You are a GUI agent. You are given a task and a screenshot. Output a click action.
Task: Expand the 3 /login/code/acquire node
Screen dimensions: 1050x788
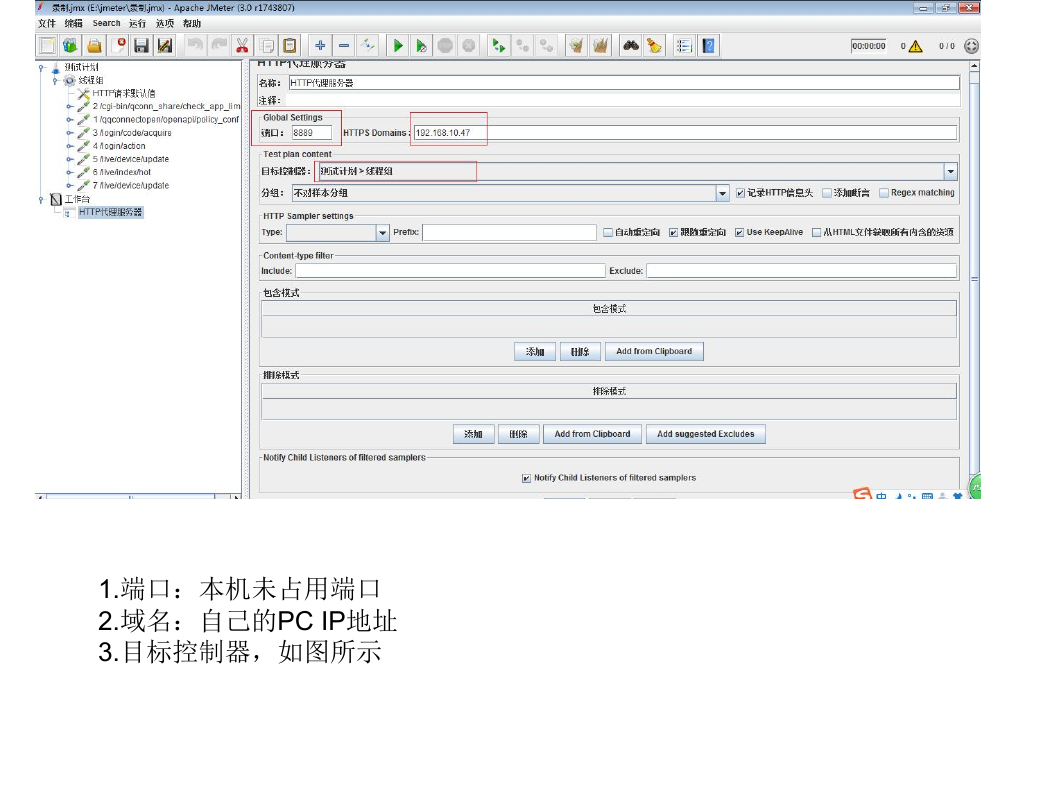point(70,133)
